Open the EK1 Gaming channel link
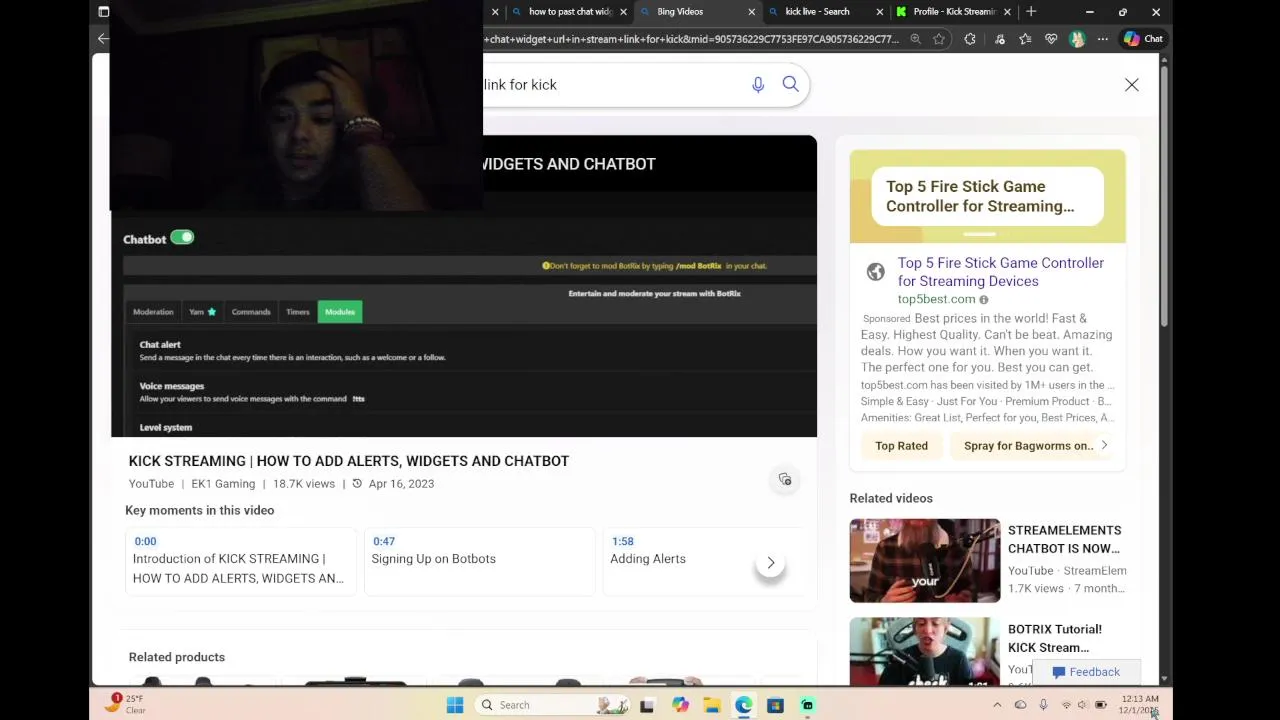 click(x=223, y=484)
